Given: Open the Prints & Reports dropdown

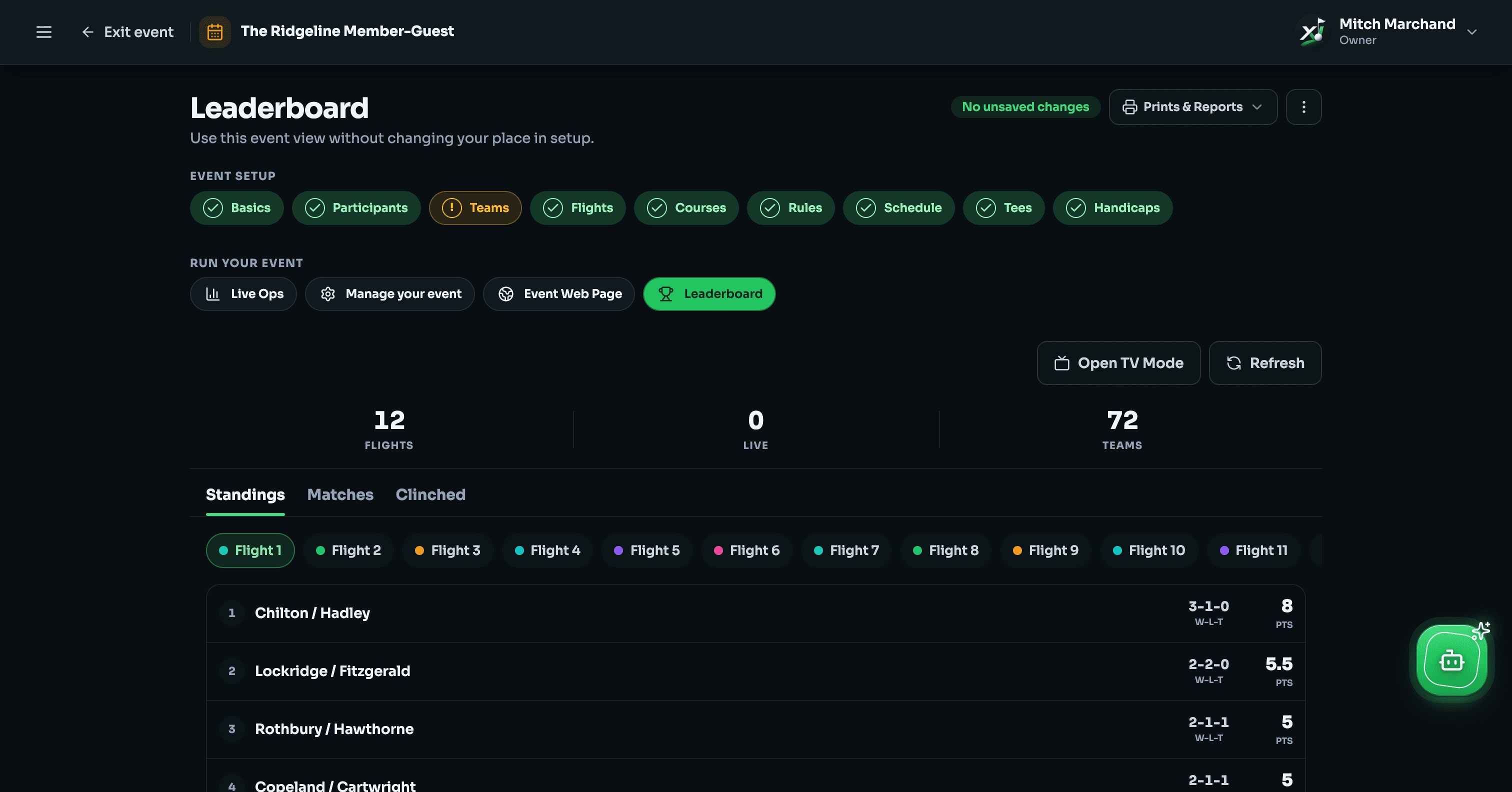Looking at the screenshot, I should tap(1192, 107).
